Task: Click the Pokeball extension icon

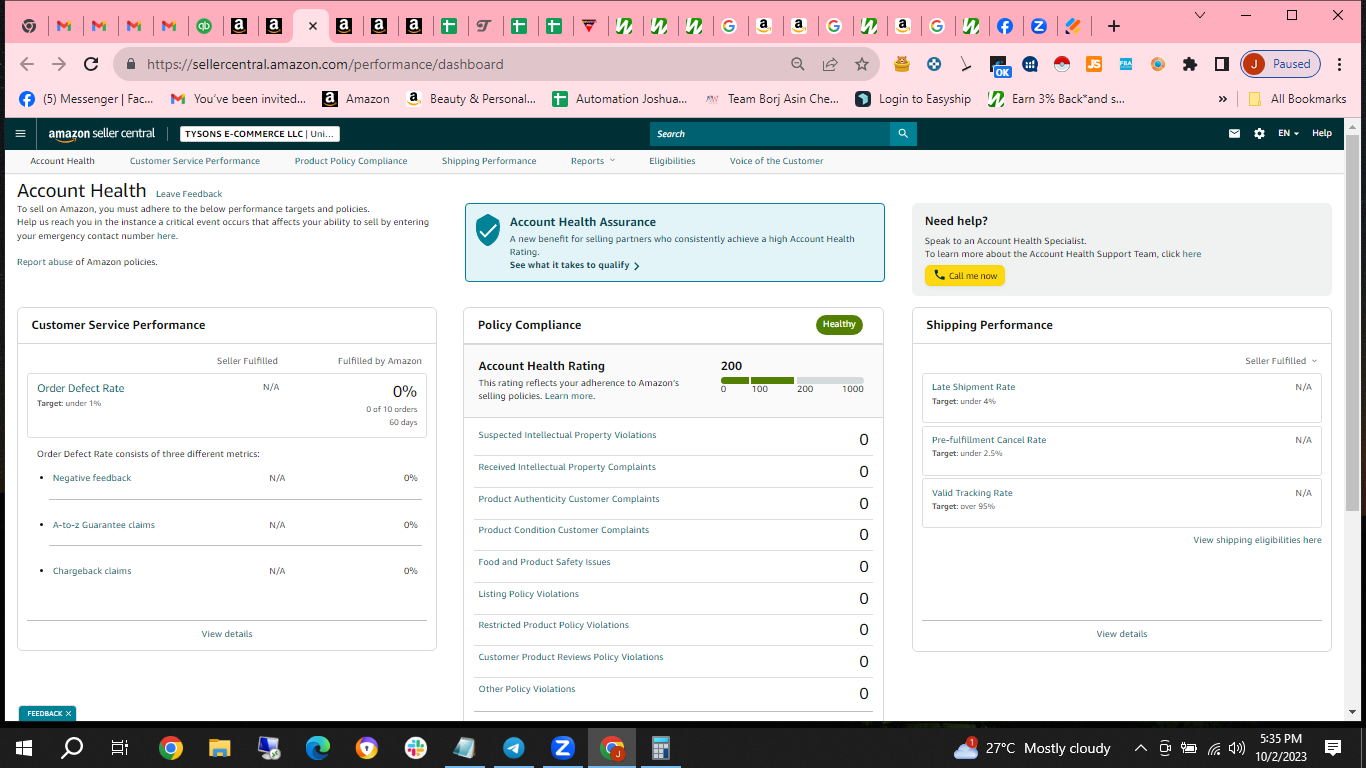Action: point(1062,64)
